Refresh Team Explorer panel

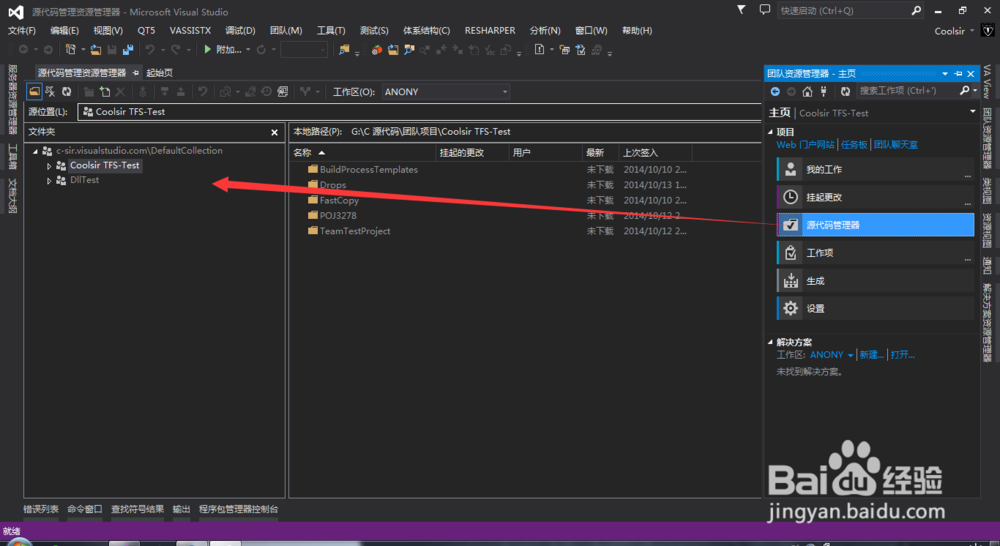coord(845,92)
